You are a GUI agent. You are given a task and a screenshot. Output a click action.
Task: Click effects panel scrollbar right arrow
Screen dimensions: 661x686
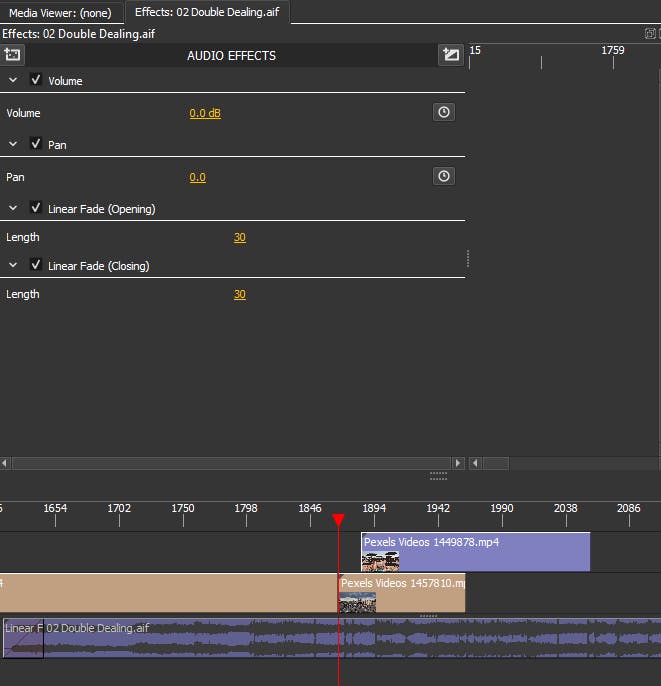pos(458,463)
